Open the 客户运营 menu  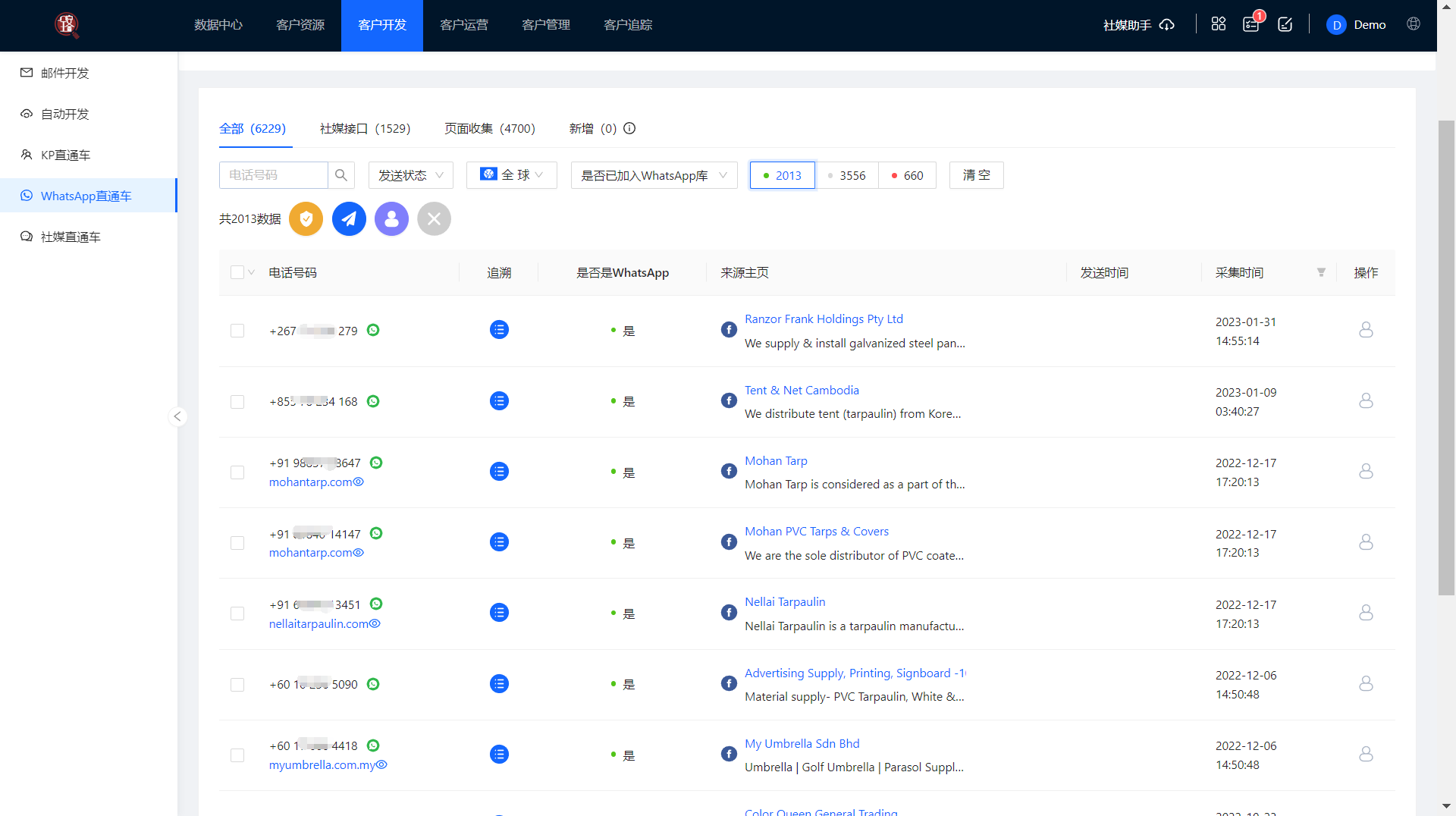click(x=464, y=25)
